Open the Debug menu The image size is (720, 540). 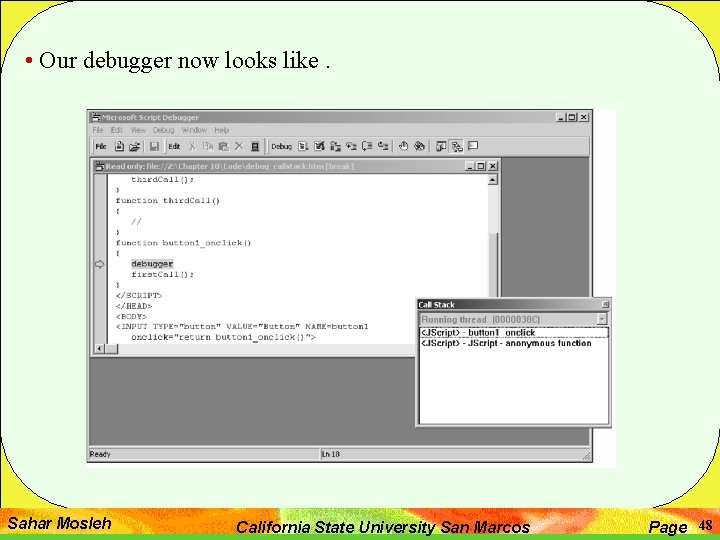(163, 130)
